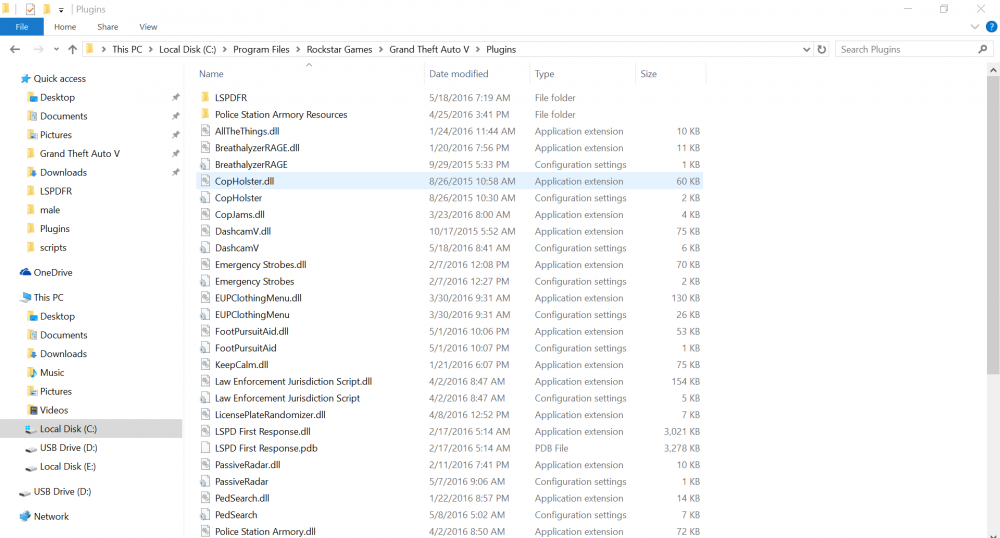Viewport: 1000px width, 538px height.
Task: Click the Properties quick access toolbar icon
Action: tap(30, 9)
